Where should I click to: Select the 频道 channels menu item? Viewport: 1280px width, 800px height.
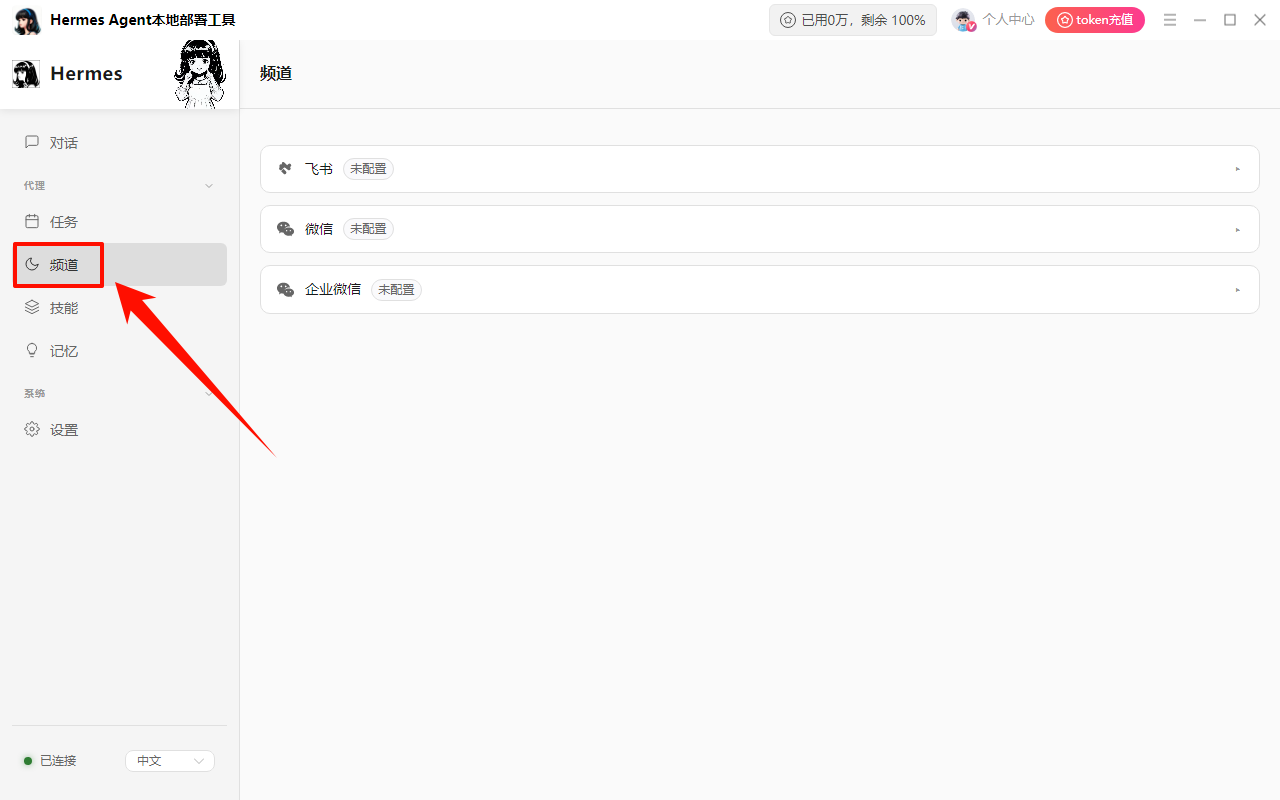[x=120, y=265]
